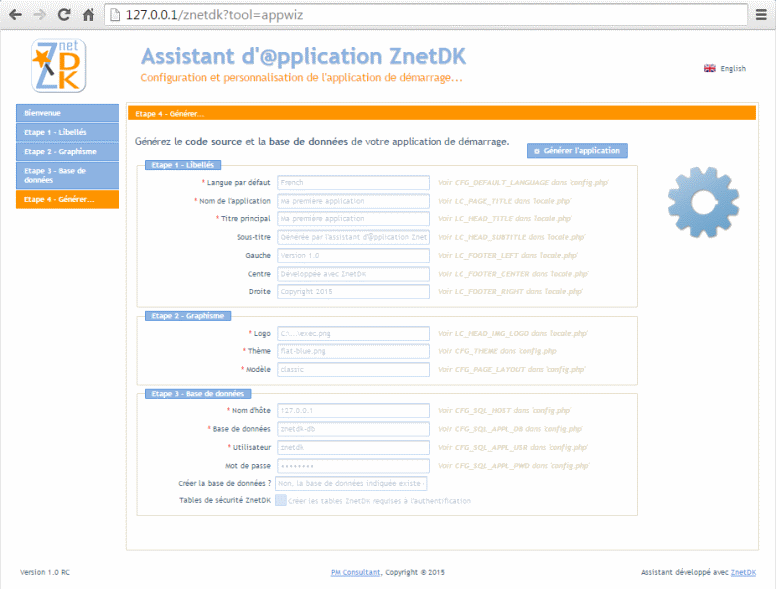Viewport: 776px width, 589px height.
Task: Click the LC_HEAD_IMG_LOGO hint text
Action: click(513, 334)
